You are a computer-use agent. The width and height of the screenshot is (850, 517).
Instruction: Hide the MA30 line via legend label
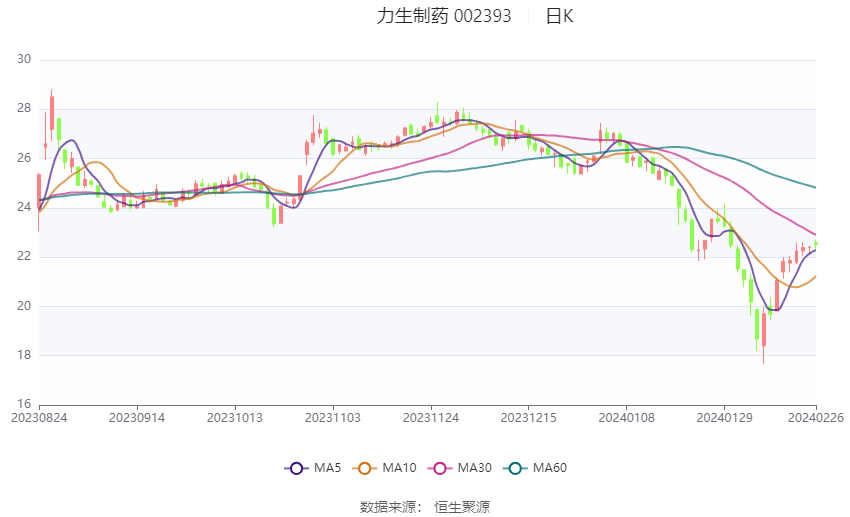coord(474,468)
